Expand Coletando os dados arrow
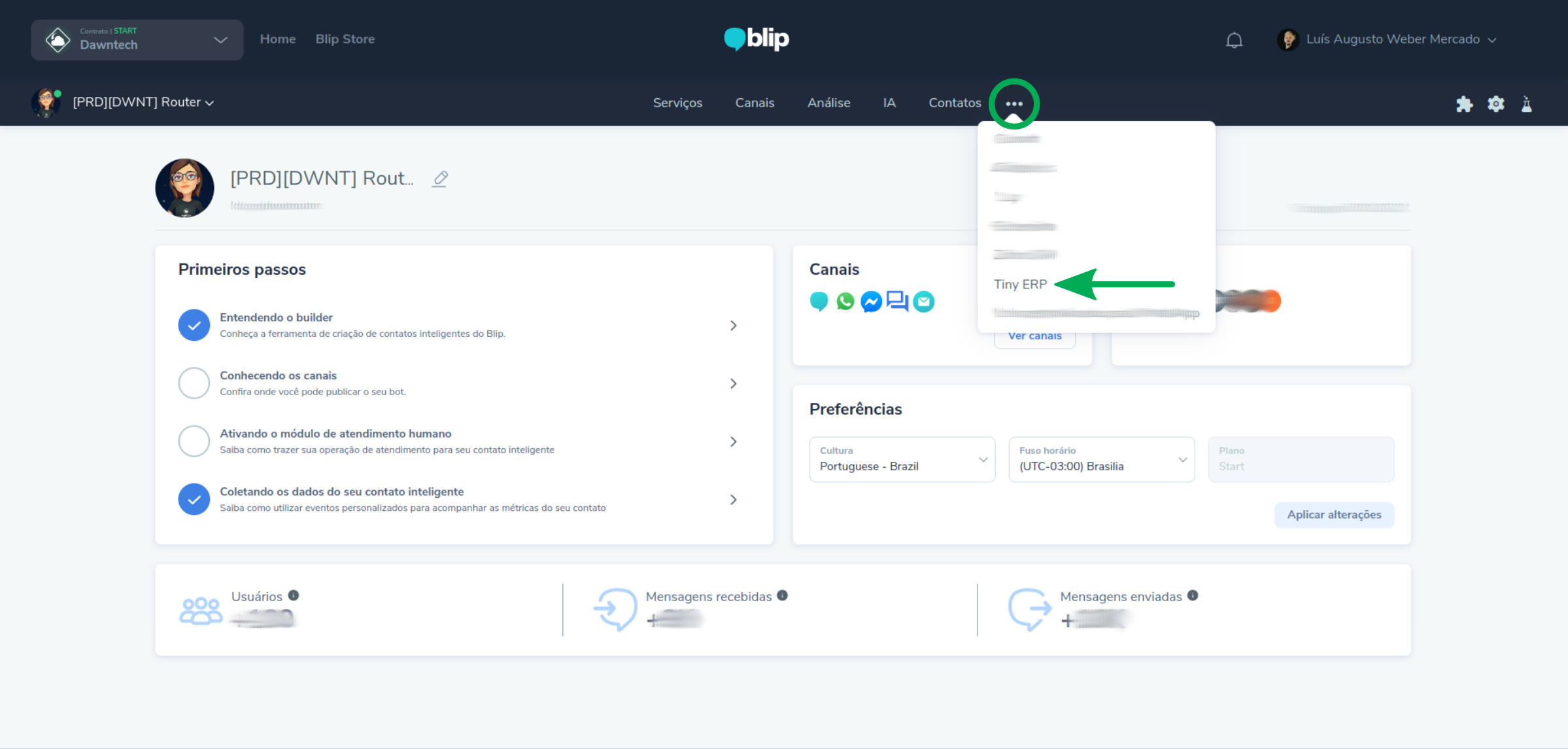 point(733,500)
